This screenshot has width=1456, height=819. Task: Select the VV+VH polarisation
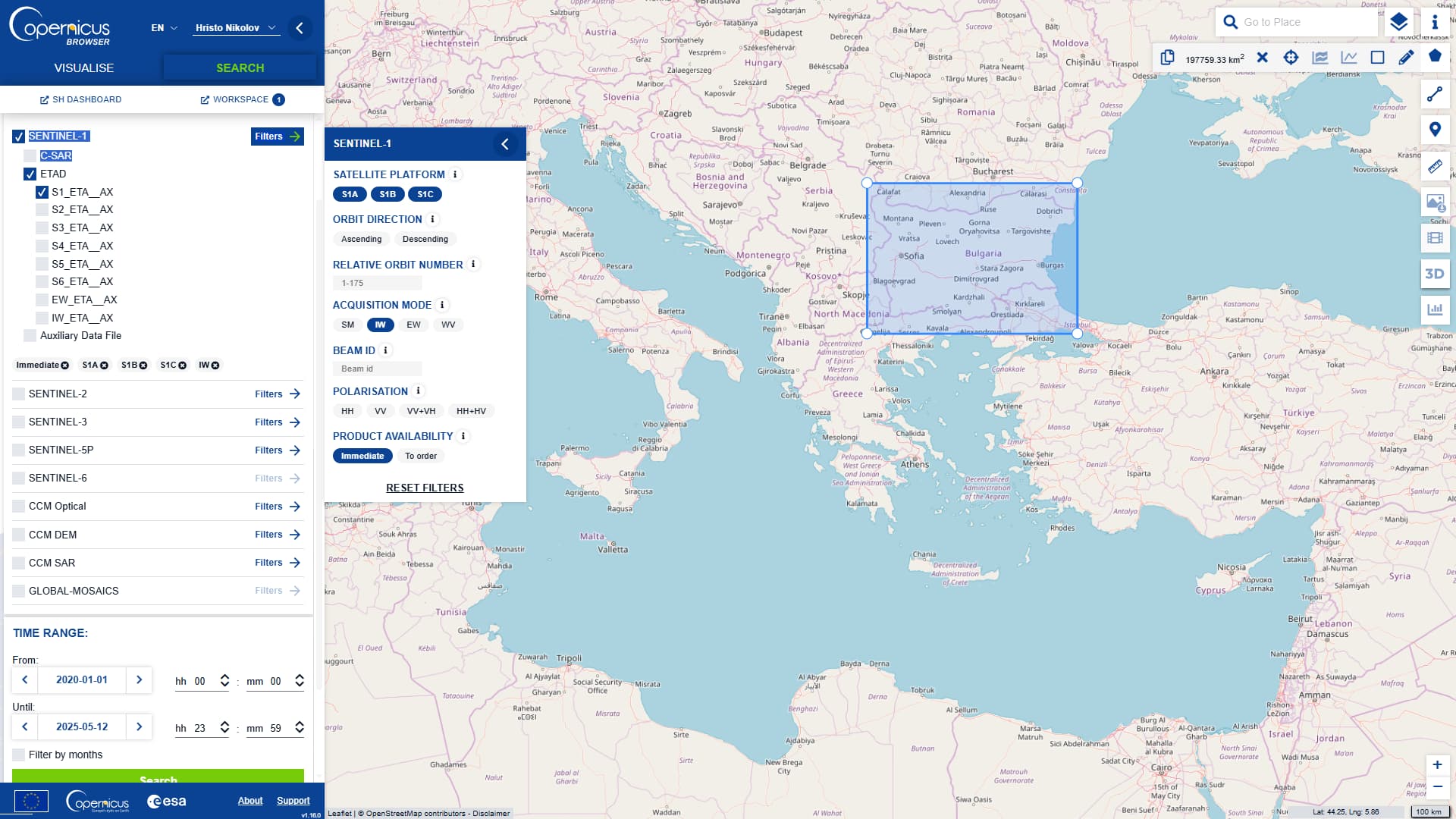click(421, 412)
